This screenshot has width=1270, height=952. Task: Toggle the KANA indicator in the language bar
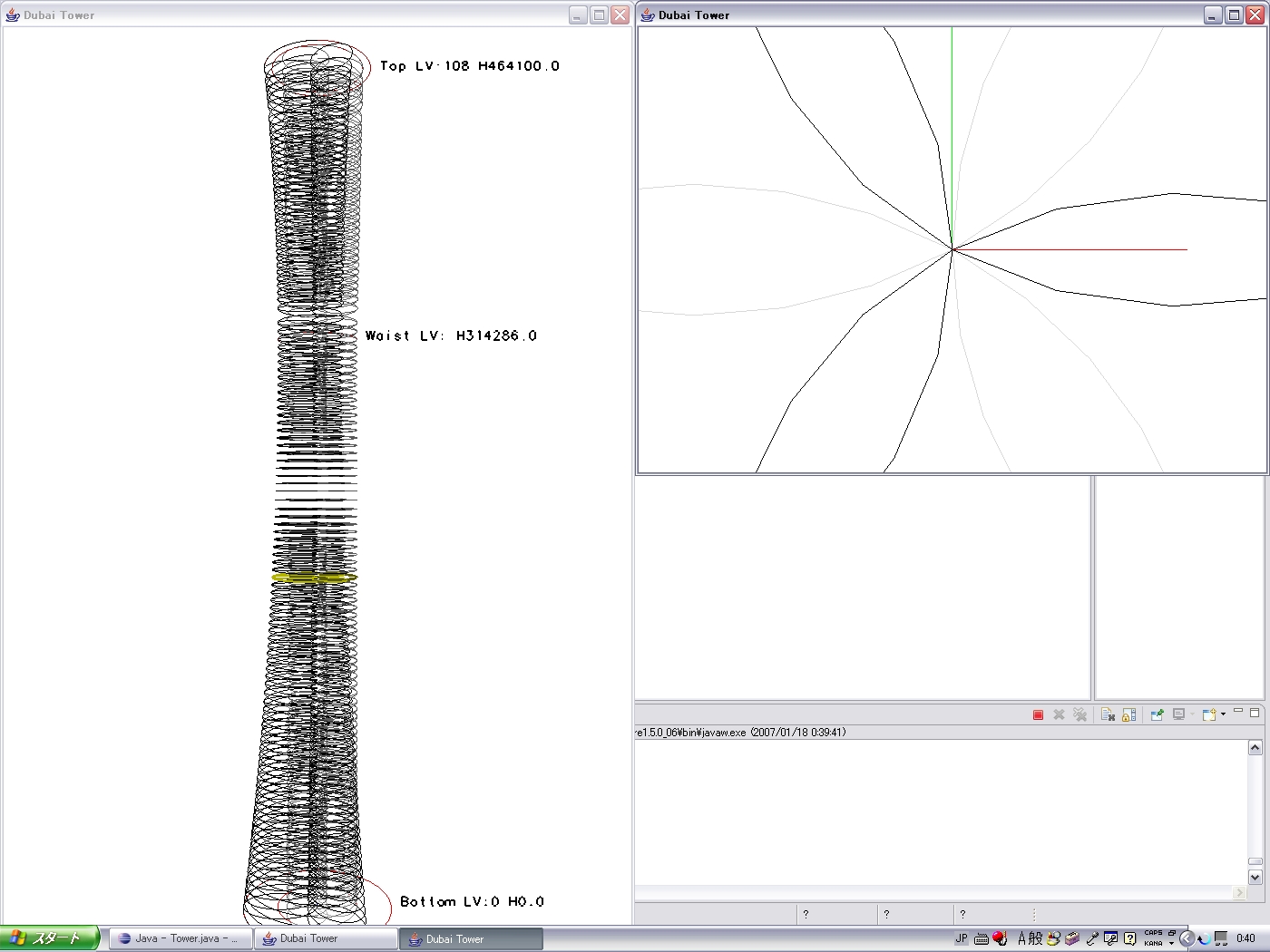(x=1153, y=943)
